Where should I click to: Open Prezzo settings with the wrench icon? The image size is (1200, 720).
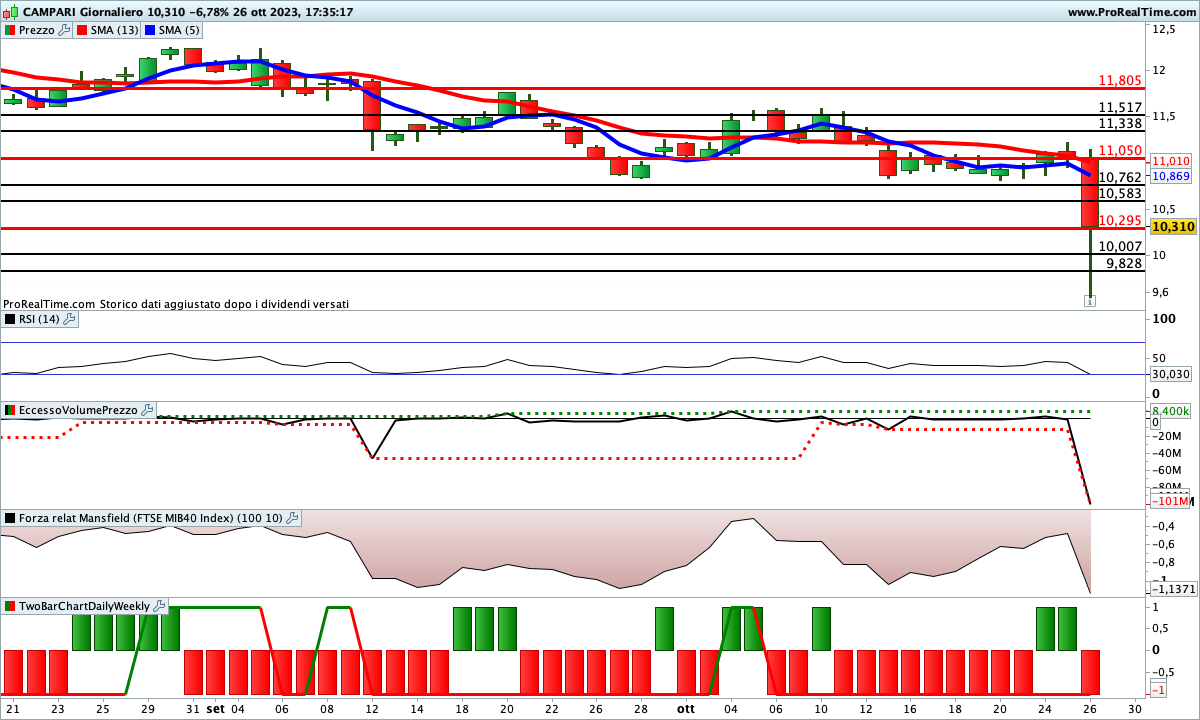click(65, 30)
